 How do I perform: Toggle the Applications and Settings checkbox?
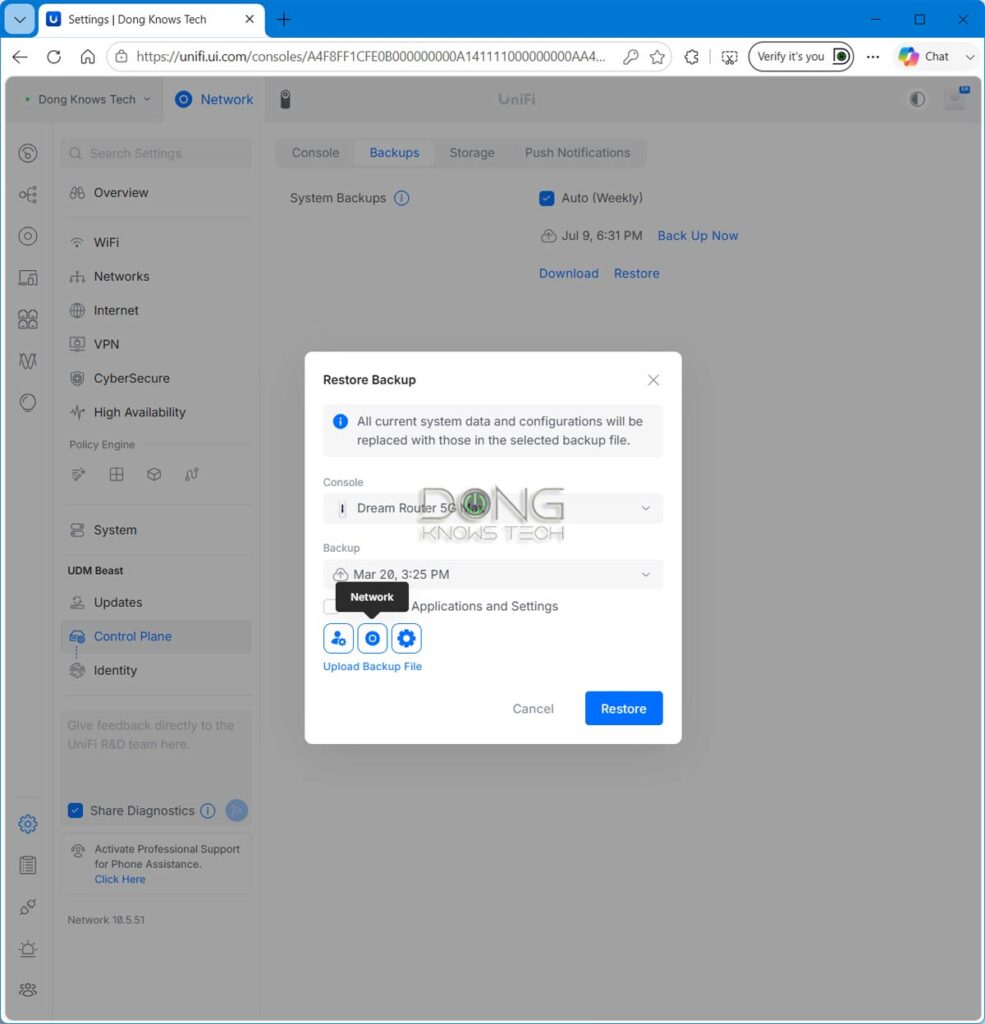point(331,607)
